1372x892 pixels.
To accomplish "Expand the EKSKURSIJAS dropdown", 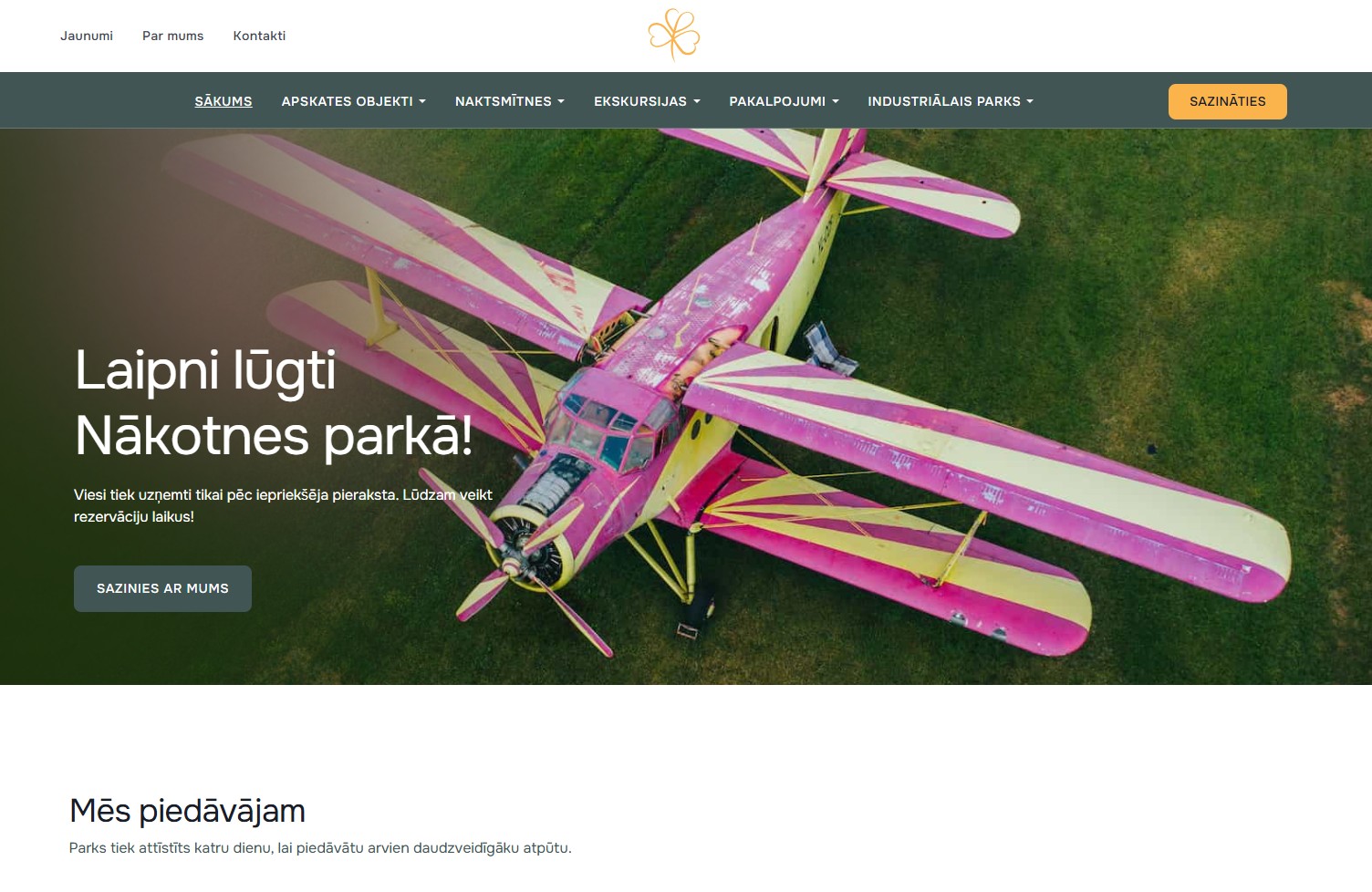I will (x=647, y=101).
